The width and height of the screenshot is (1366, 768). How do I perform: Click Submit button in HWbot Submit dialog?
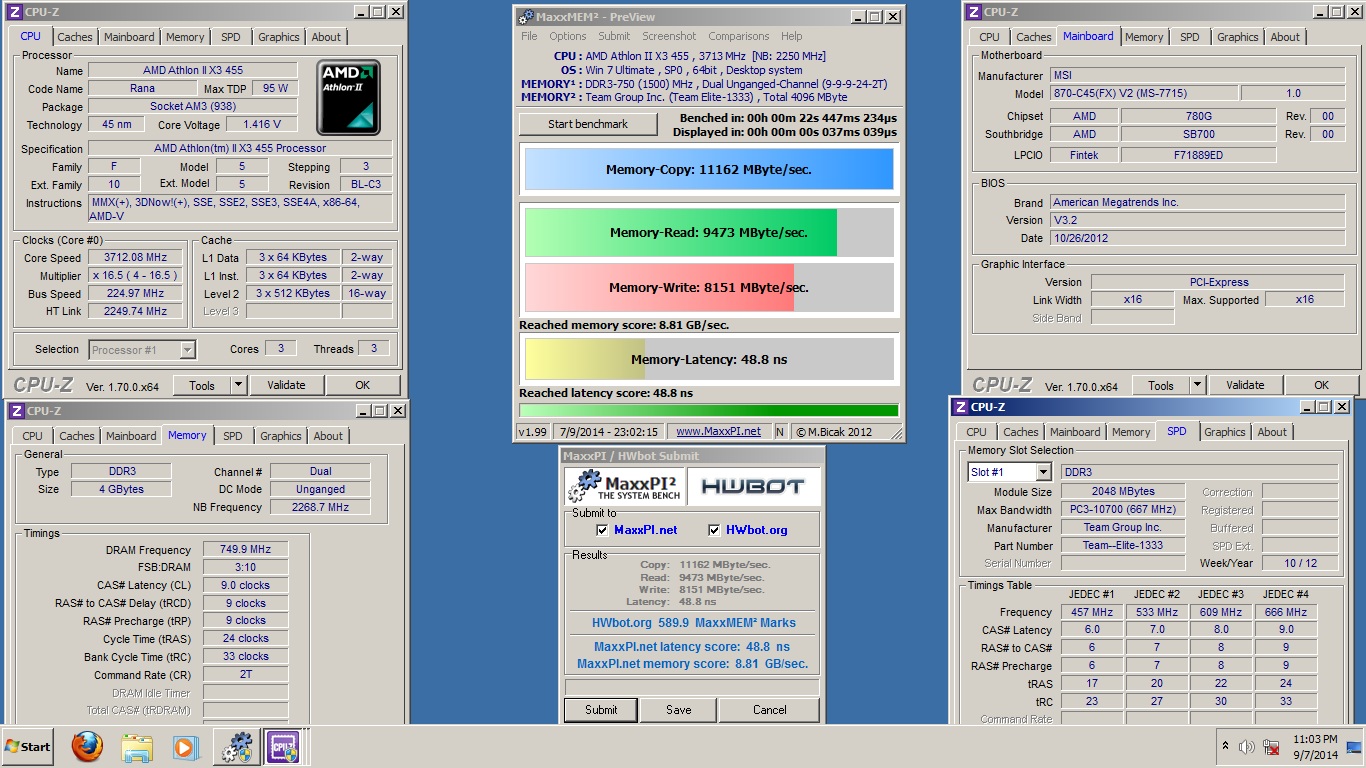pos(601,710)
